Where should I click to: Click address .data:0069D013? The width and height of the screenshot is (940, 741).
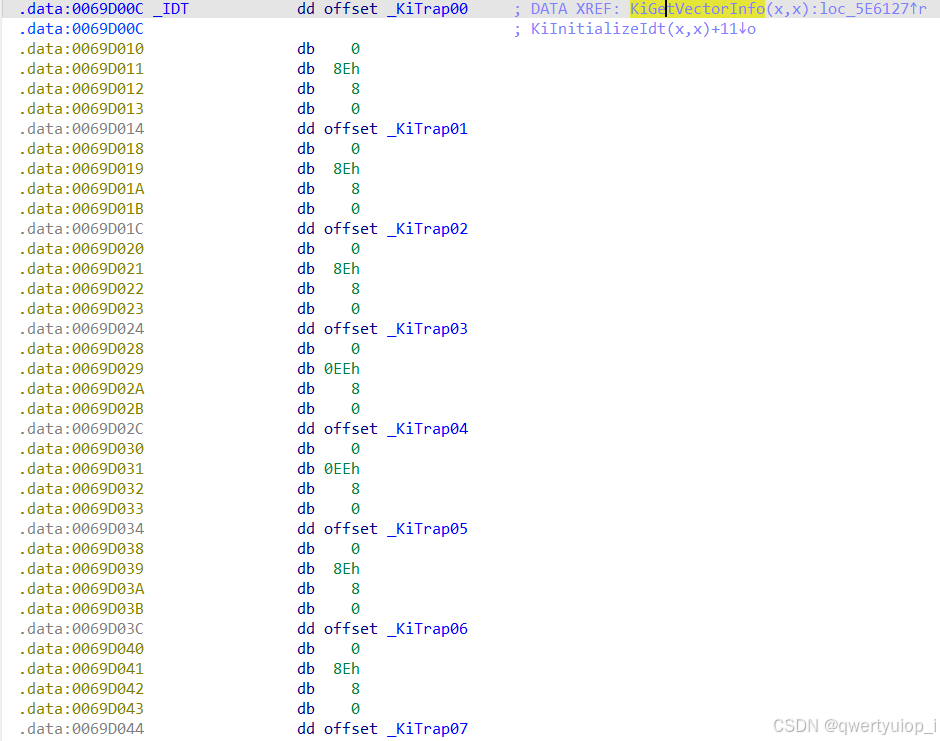coord(82,109)
